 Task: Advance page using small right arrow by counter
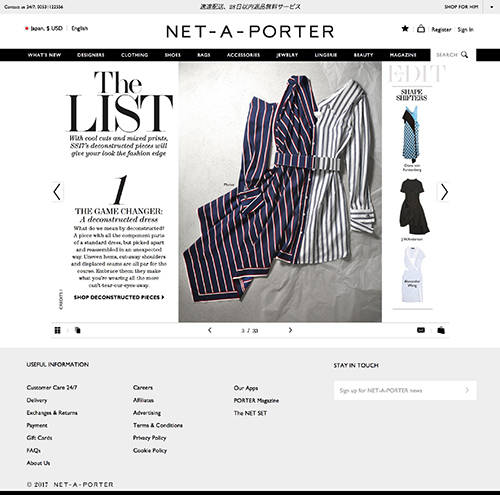click(290, 330)
